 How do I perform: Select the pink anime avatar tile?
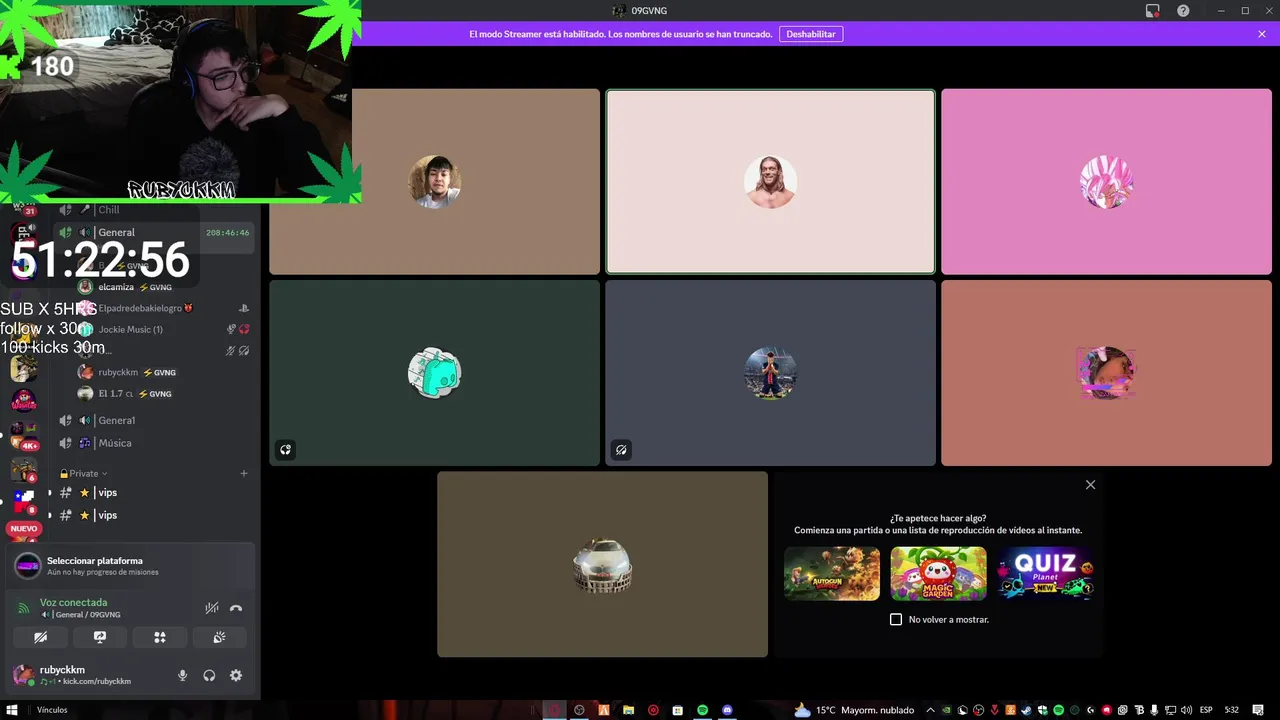1106,182
